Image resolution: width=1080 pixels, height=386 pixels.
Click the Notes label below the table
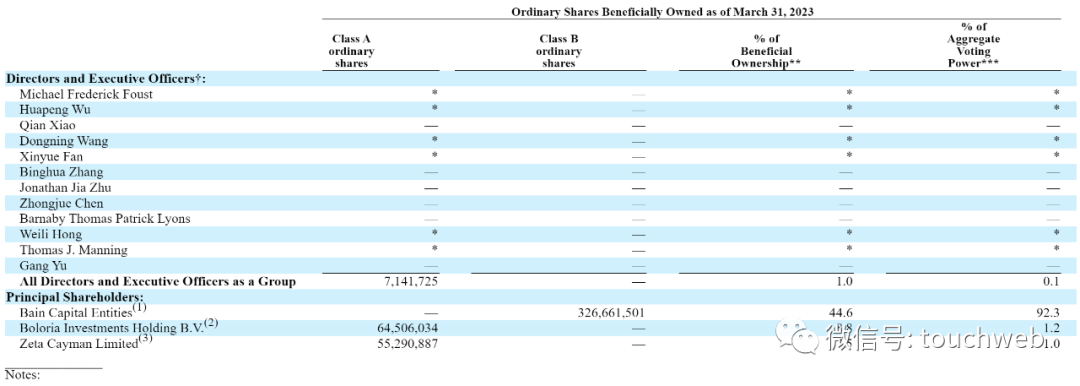(23, 376)
